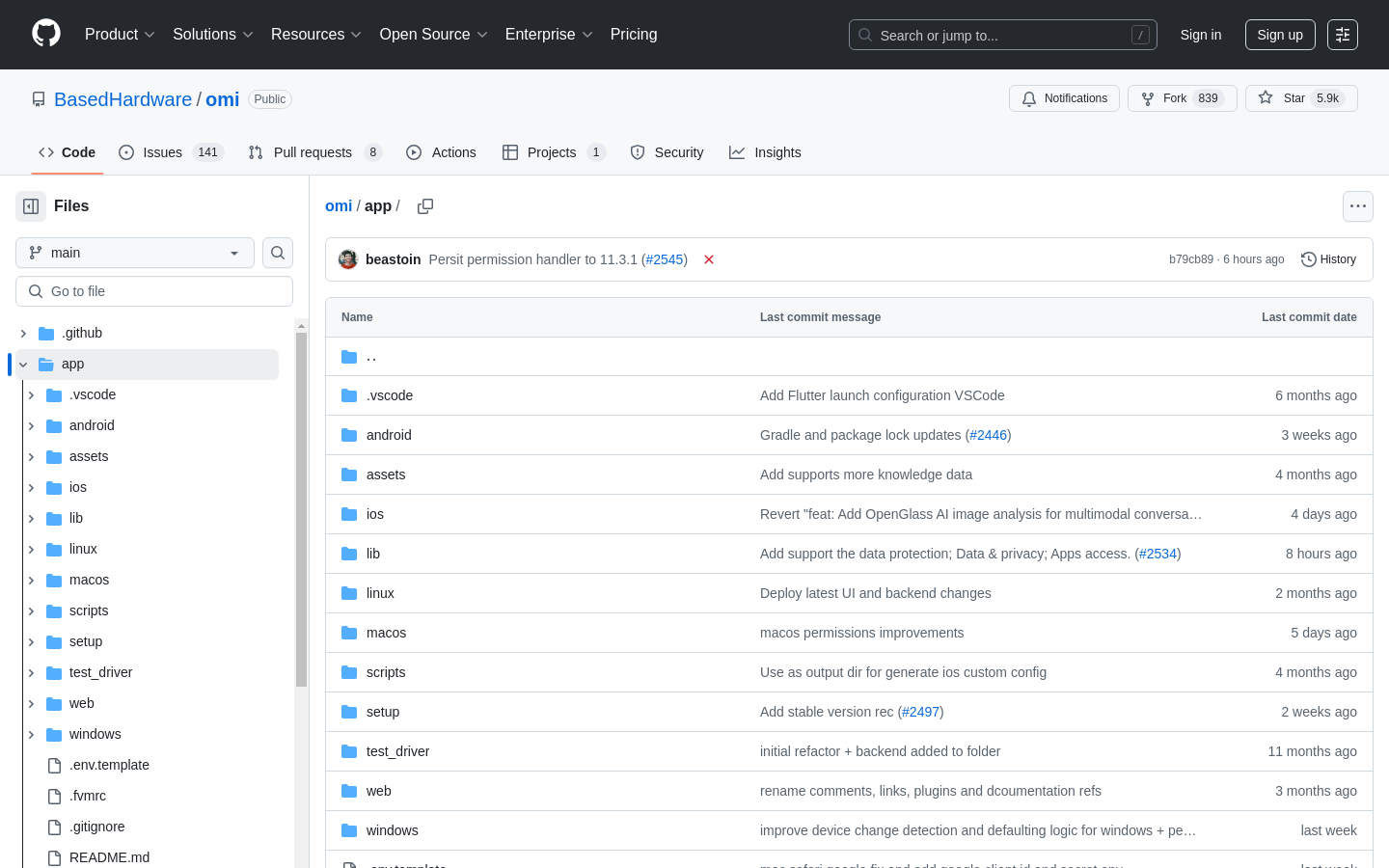Viewport: 1389px width, 868px height.
Task: Open the more options ellipsis button
Action: pyautogui.click(x=1358, y=206)
